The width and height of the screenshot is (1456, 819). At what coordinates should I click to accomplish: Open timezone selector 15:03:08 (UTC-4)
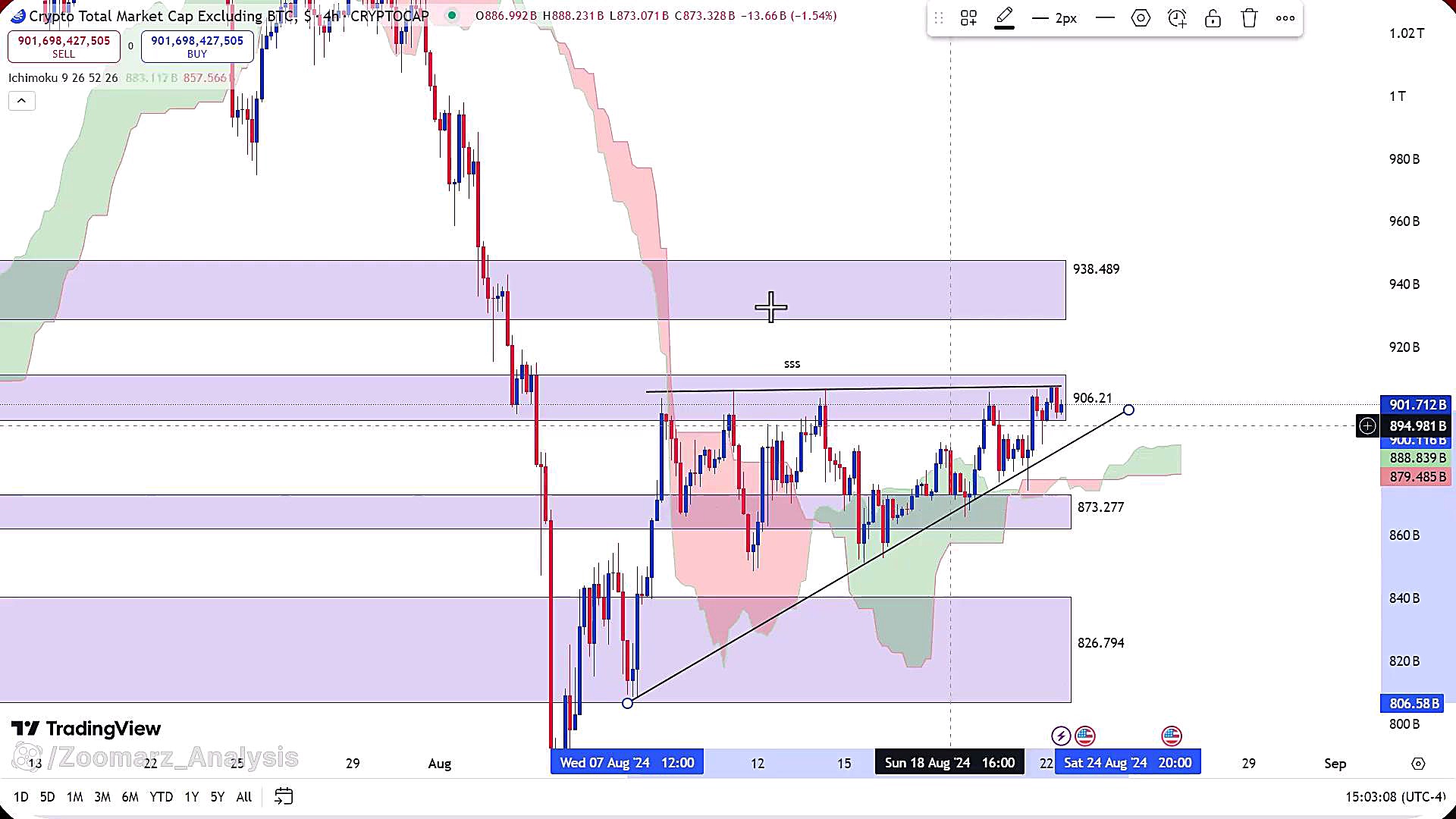pyautogui.click(x=1395, y=797)
